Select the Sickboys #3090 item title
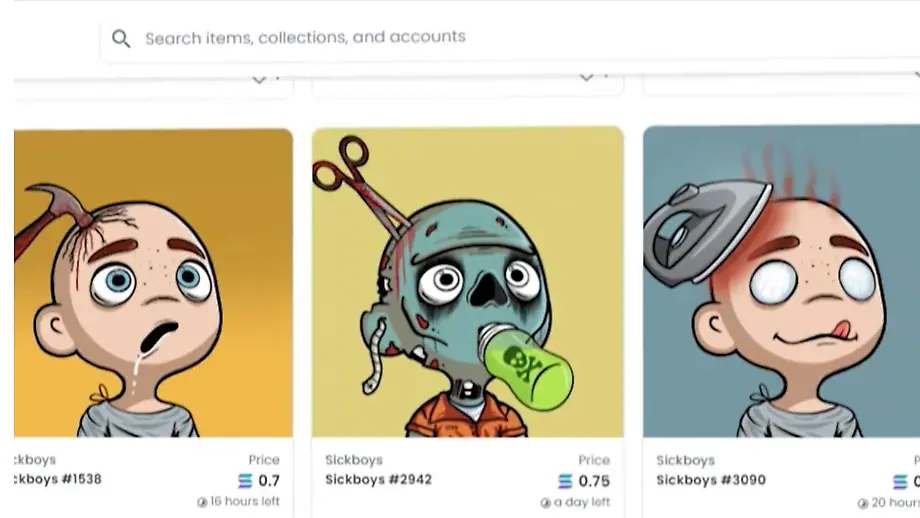This screenshot has width=920, height=518. pos(710,480)
